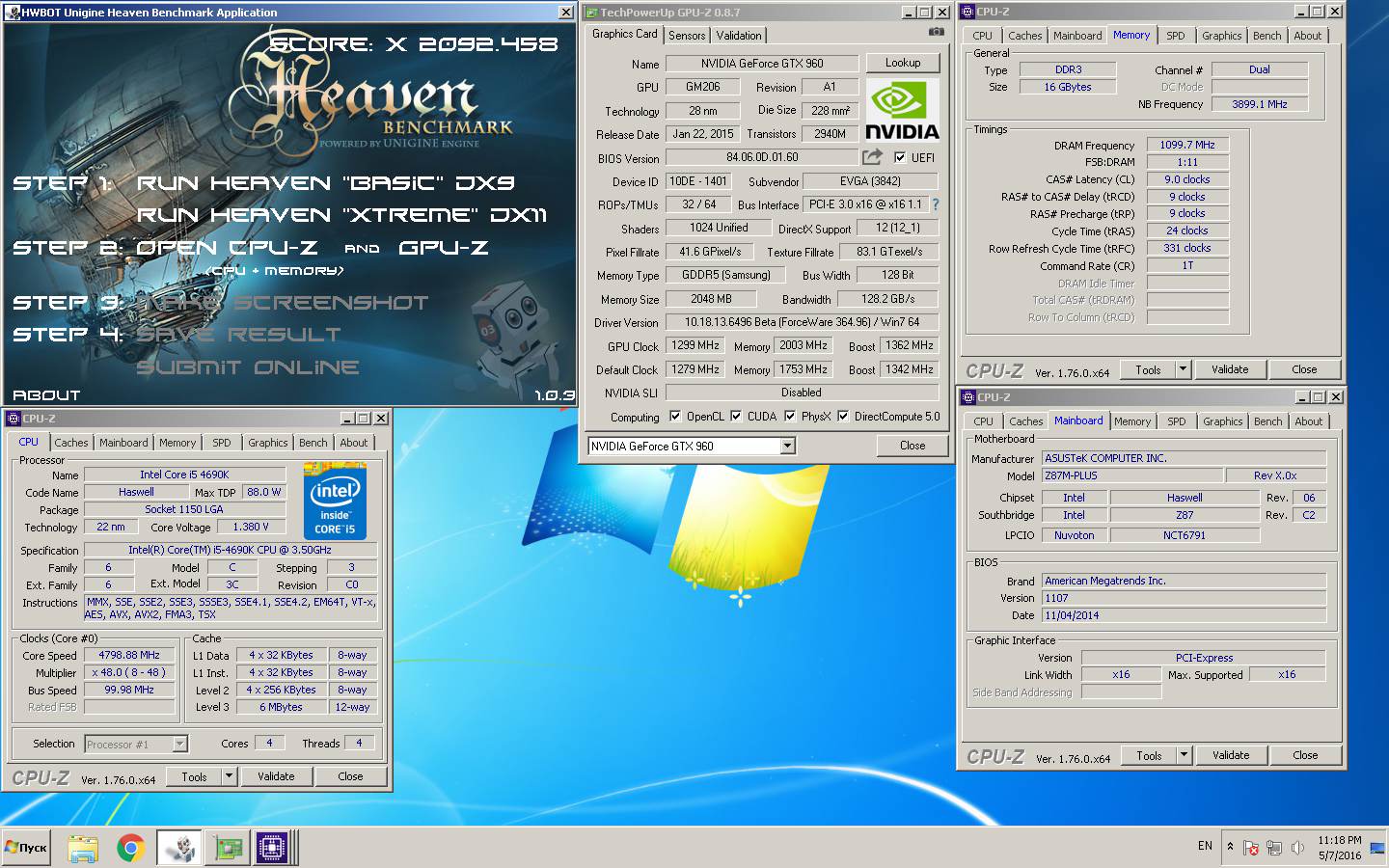Image resolution: width=1389 pixels, height=868 pixels.
Task: Click the Heaven Benchmark window title icon
Action: coord(13,13)
